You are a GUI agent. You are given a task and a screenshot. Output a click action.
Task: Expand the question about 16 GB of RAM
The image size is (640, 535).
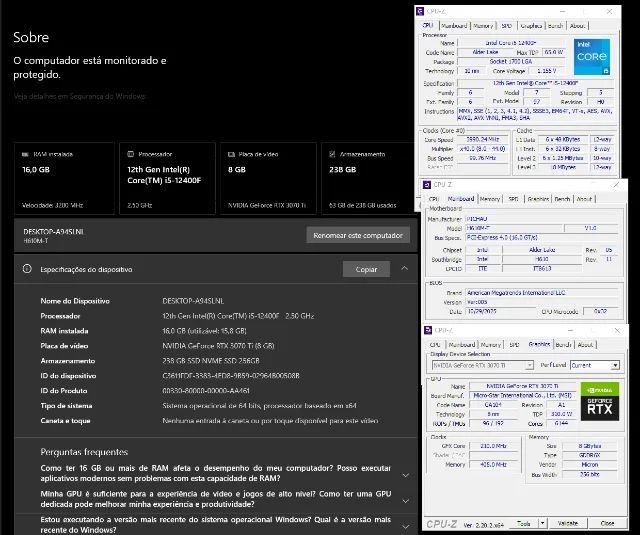click(x=406, y=475)
